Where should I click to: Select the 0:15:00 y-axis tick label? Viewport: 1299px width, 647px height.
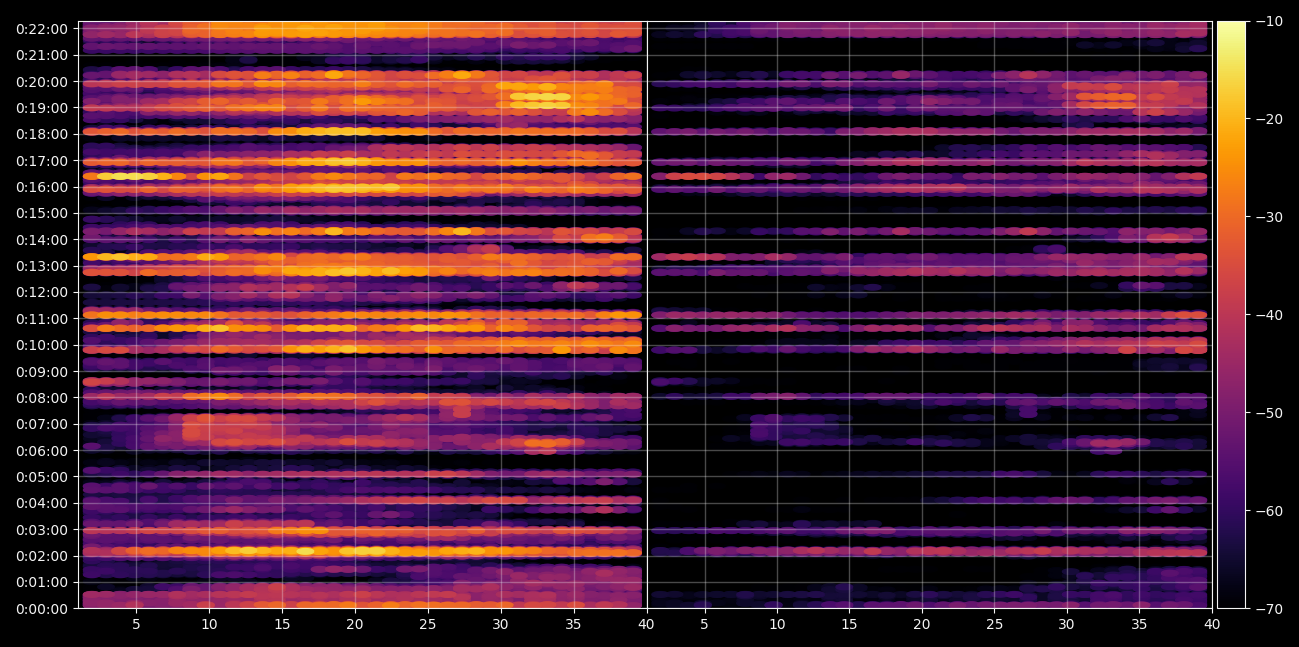click(x=42, y=213)
